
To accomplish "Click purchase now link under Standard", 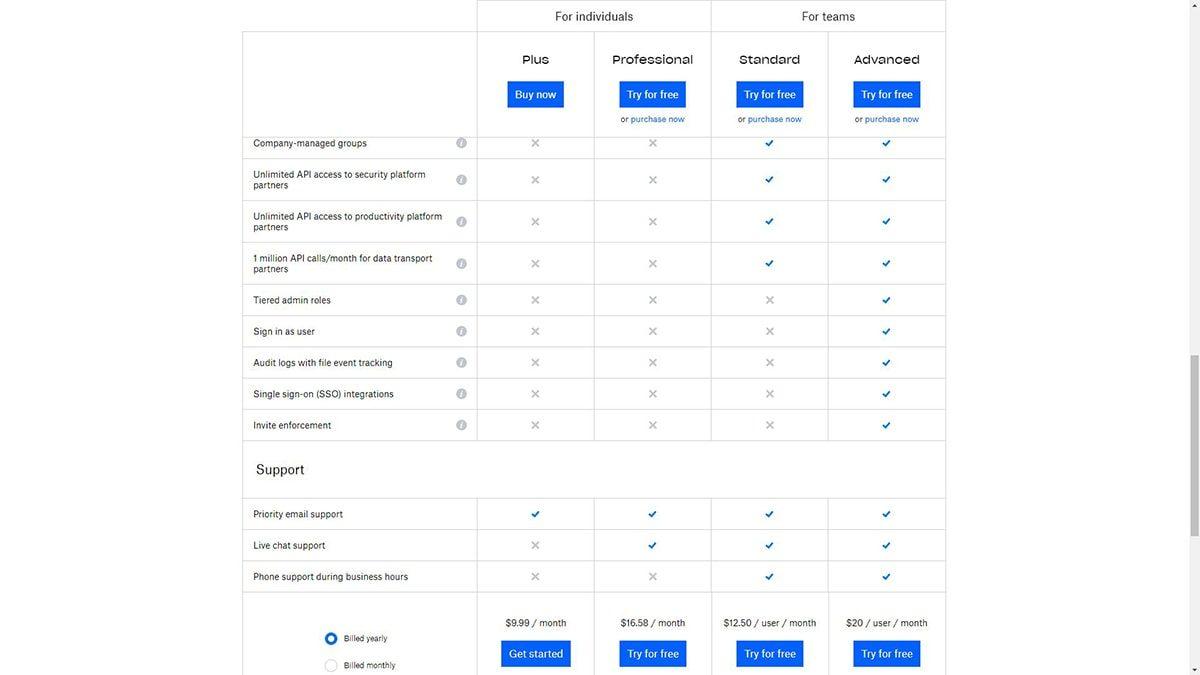I will [x=774, y=119].
